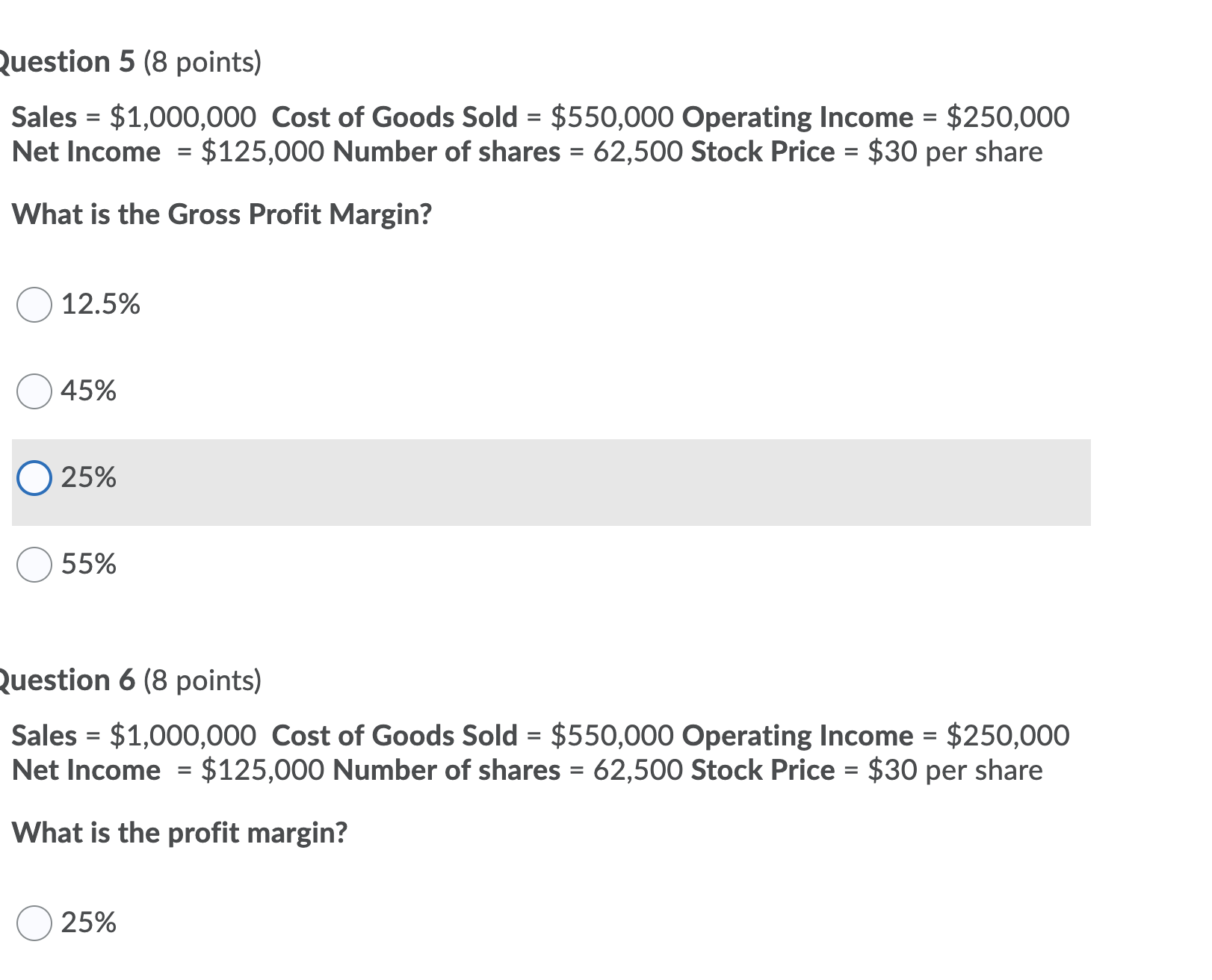Click the highlighted 25% answer row
1212x980 pixels.
click(523, 477)
